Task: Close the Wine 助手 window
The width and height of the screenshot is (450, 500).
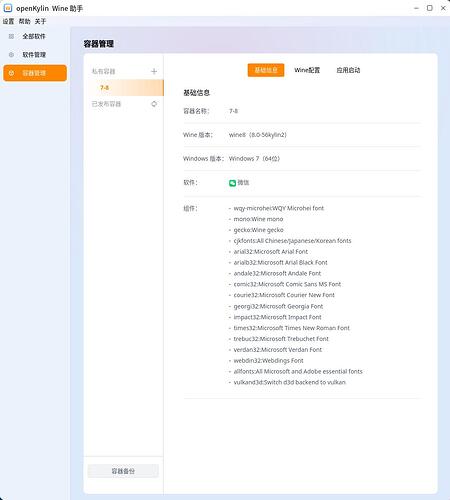Action: [x=443, y=8]
